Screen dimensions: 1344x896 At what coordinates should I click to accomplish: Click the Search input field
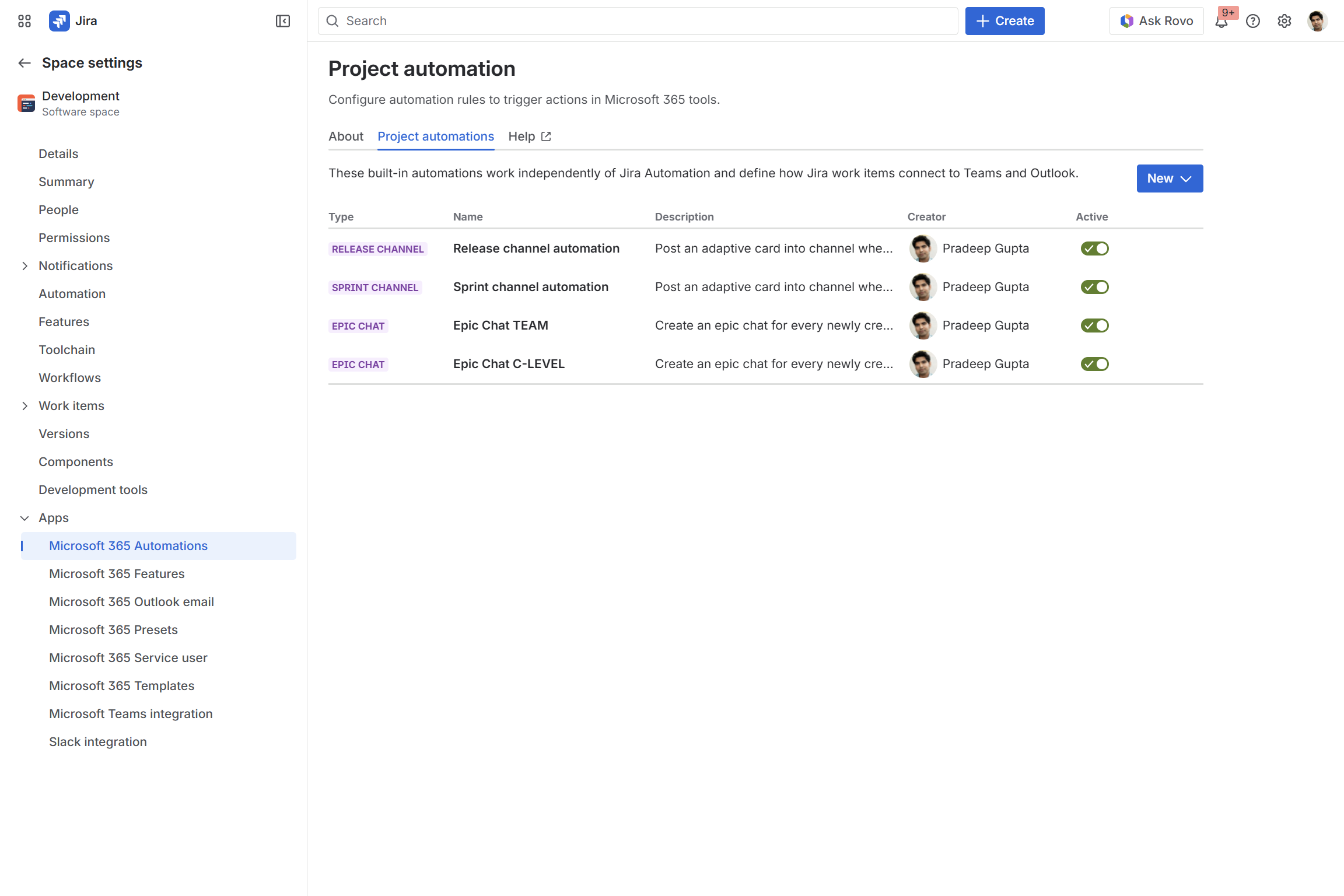click(638, 21)
